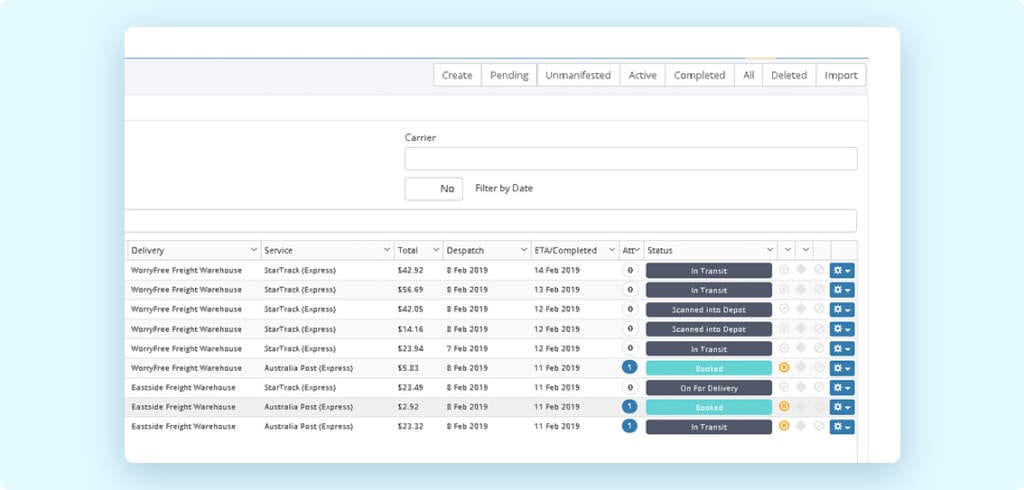
Task: Open gear actions menu for $23.49 row
Action: point(842,388)
